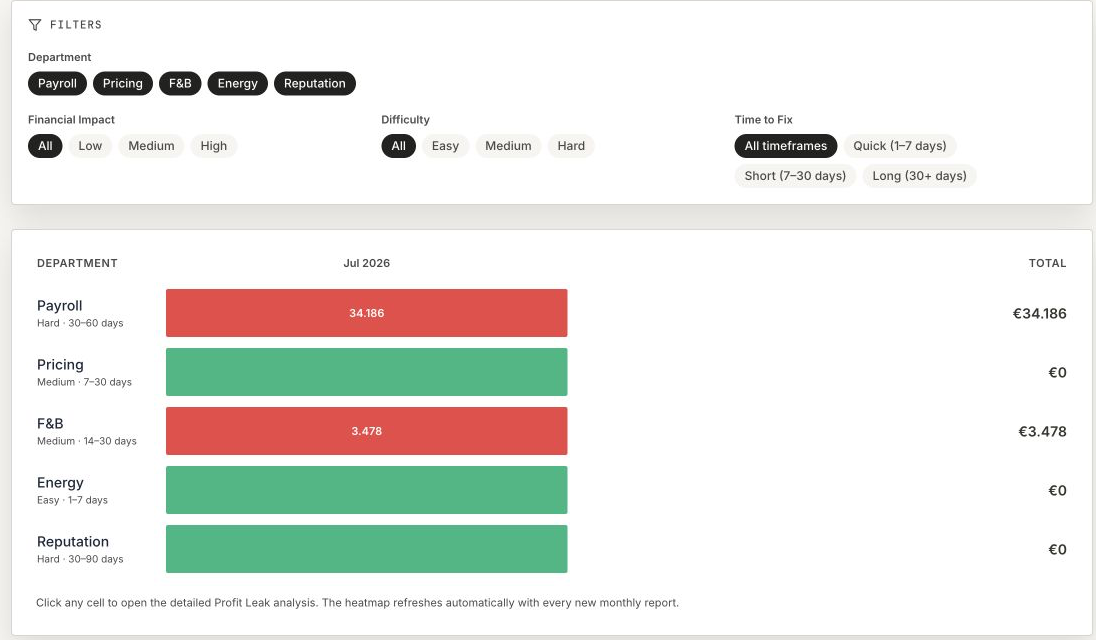Click the TOTAL column header

[1047, 263]
